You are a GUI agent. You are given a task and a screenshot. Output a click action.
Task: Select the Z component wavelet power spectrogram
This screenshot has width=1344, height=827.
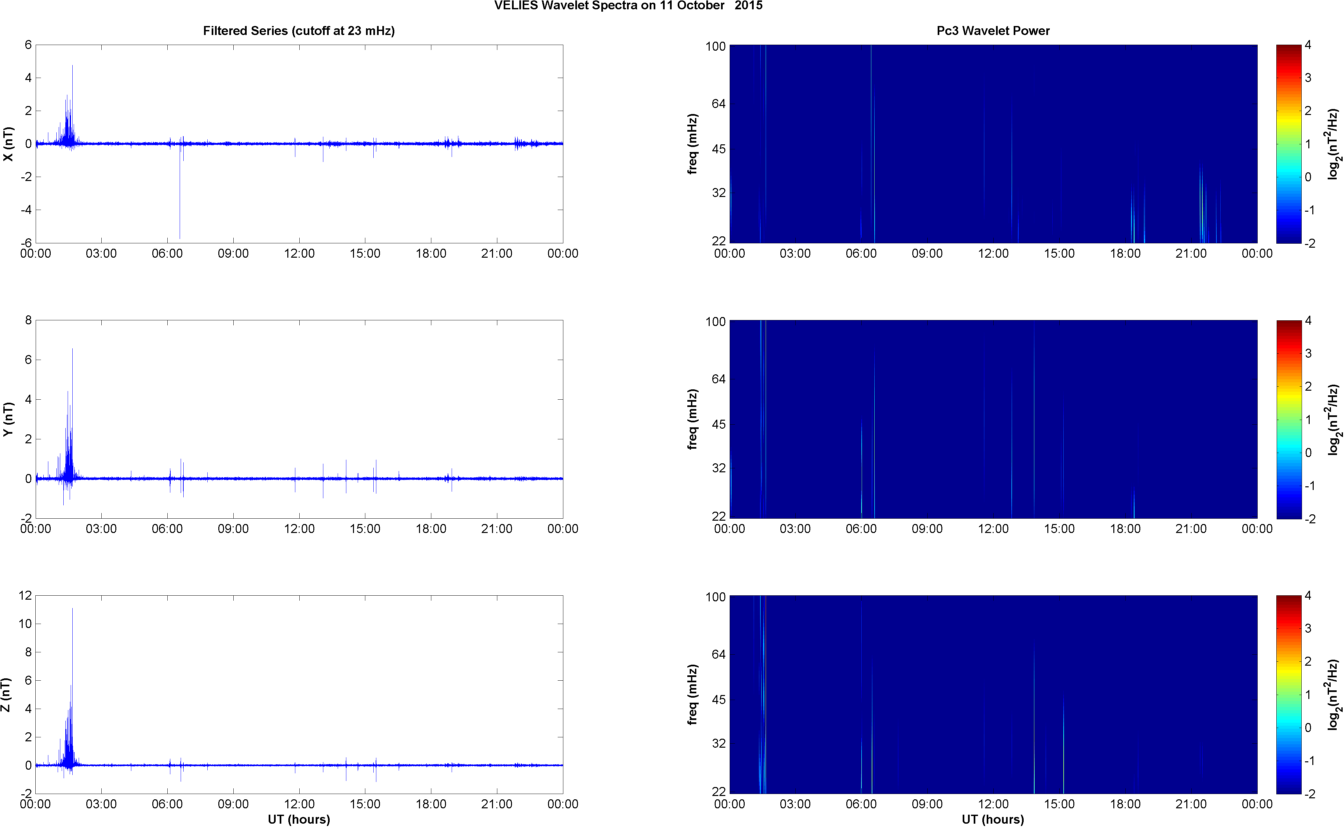pos(993,694)
